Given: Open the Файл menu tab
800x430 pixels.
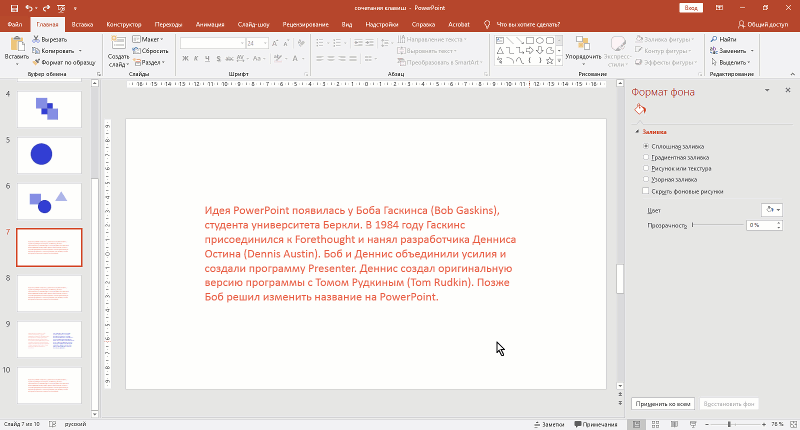Looking at the screenshot, I should click(x=15, y=24).
